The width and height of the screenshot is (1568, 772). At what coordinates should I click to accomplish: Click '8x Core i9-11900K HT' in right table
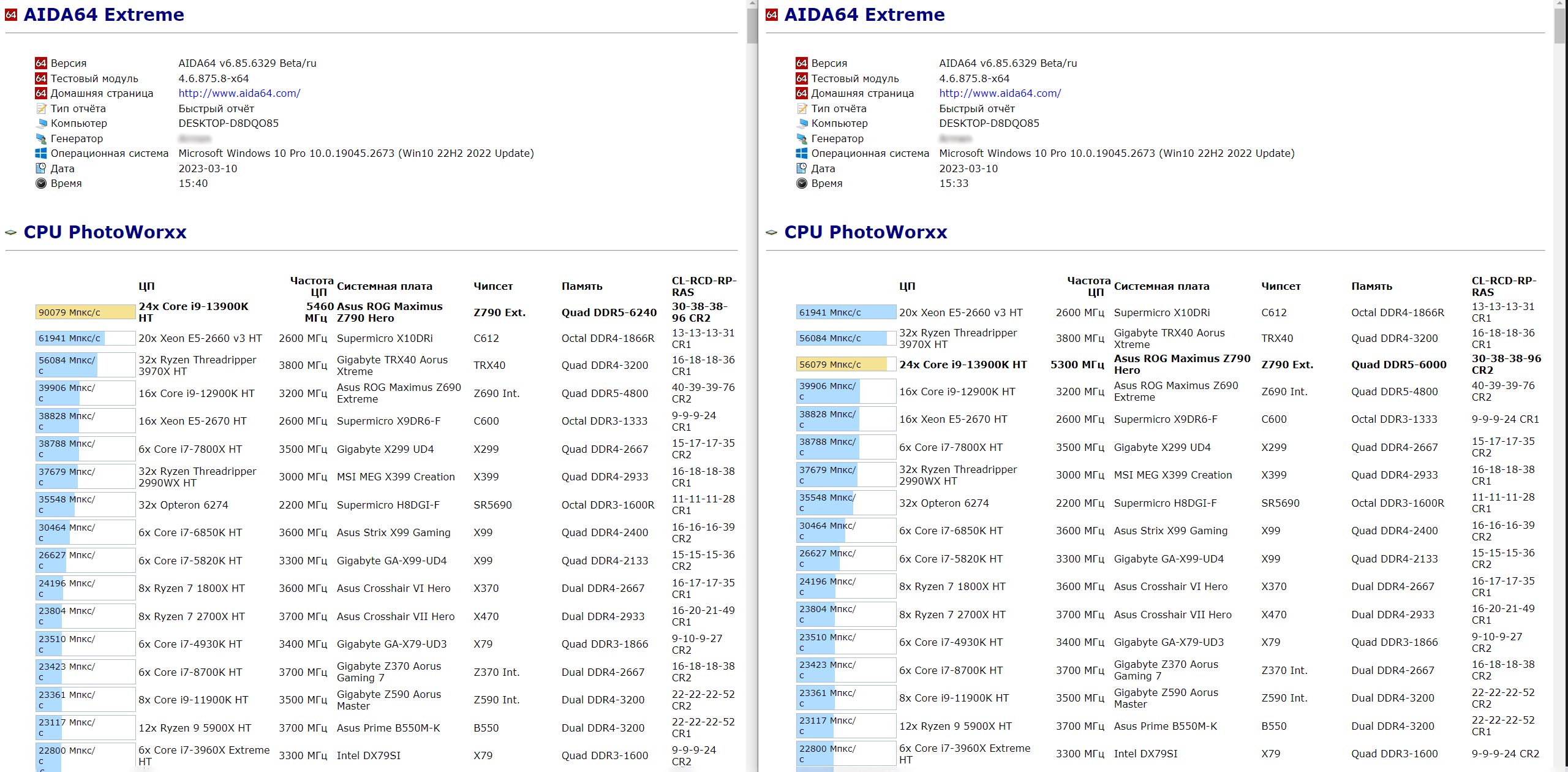coord(954,698)
